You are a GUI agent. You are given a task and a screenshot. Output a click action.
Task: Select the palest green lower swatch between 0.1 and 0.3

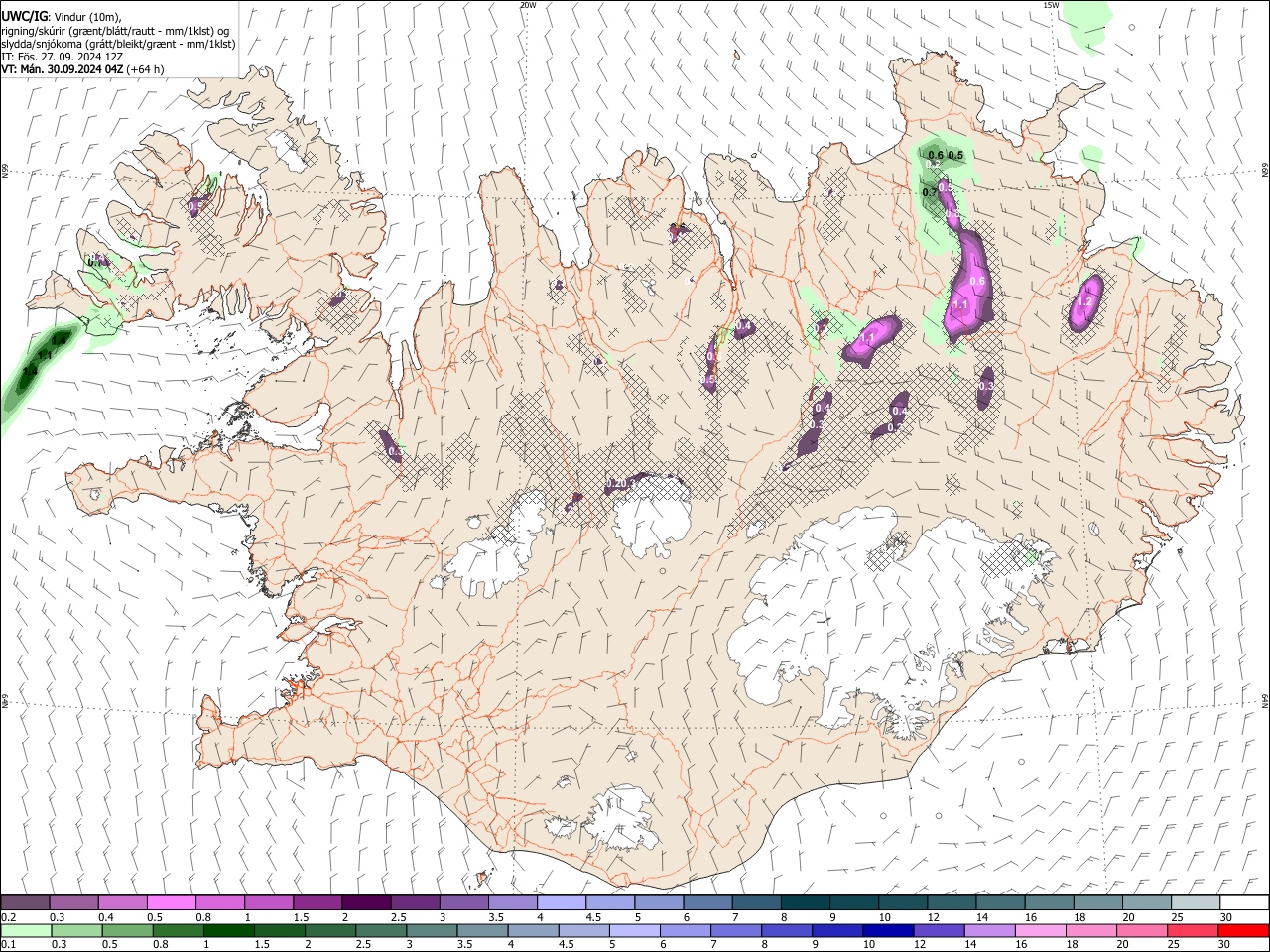pos(26,930)
